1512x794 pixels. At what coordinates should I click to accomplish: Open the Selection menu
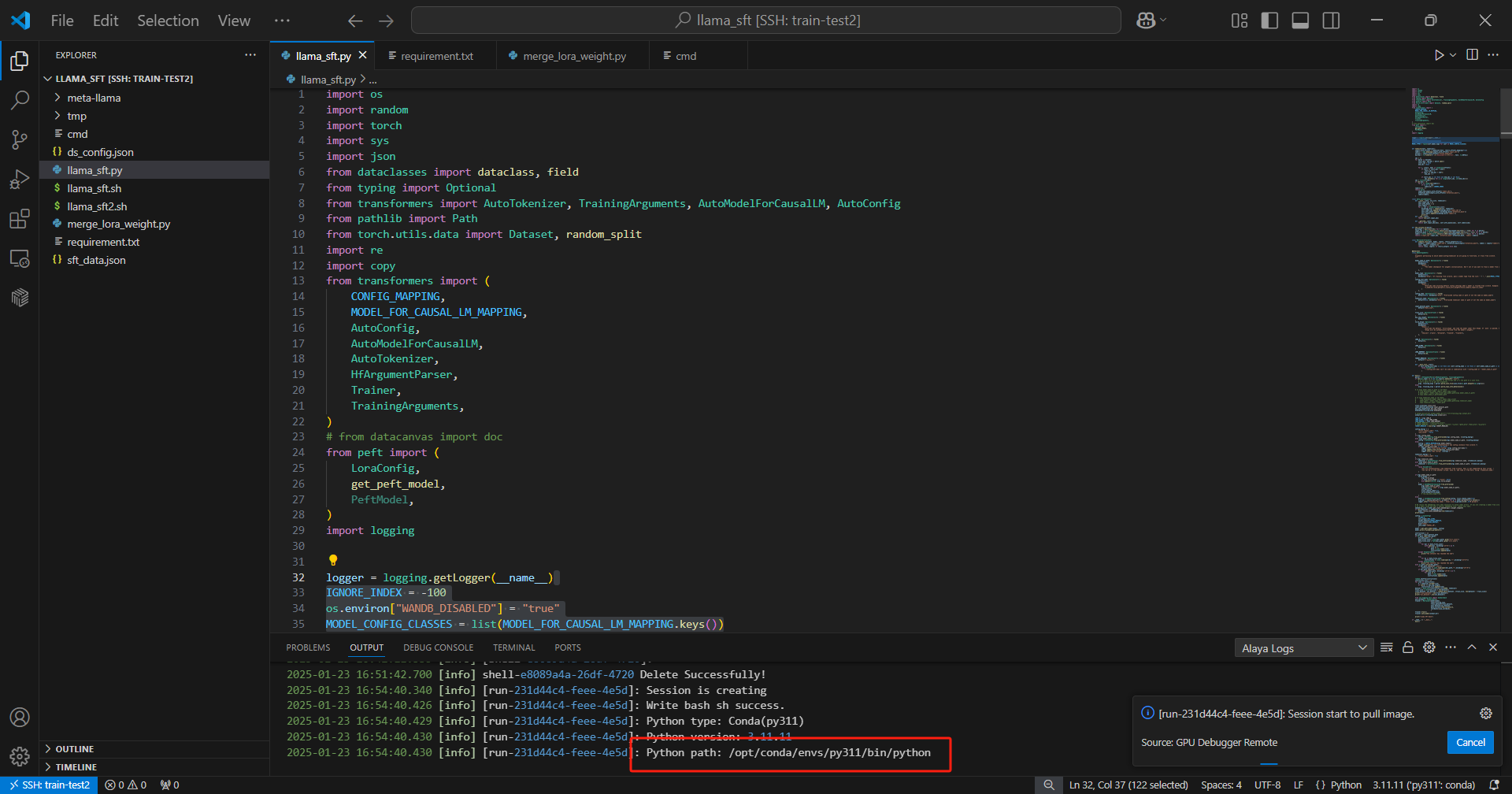tap(168, 20)
